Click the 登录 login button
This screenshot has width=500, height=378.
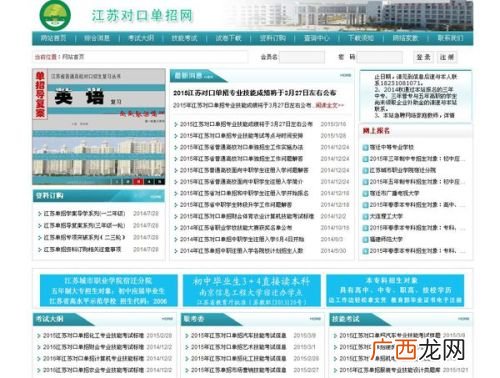[x=424, y=57]
